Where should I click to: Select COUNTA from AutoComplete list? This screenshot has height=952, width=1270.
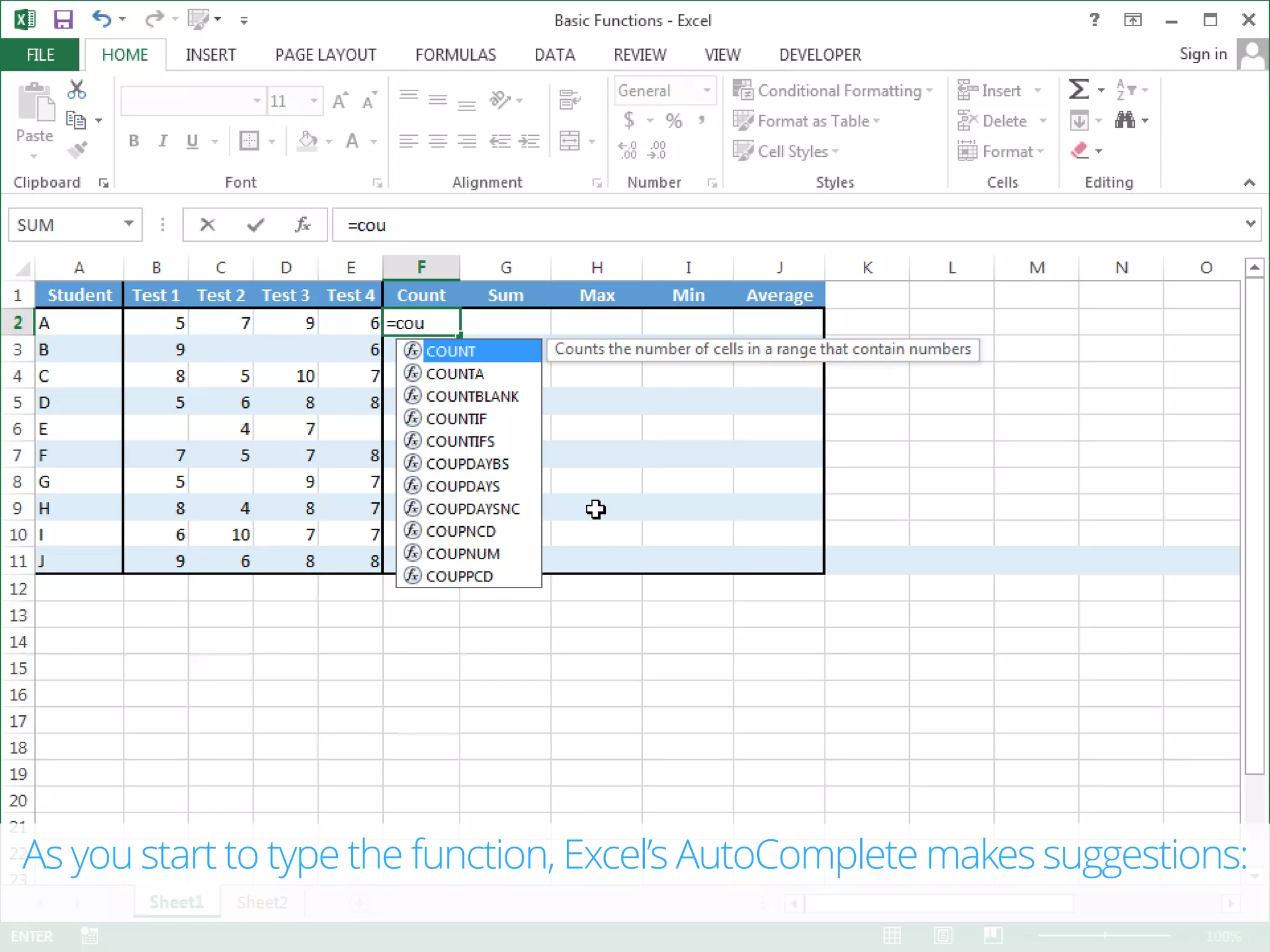point(469,374)
